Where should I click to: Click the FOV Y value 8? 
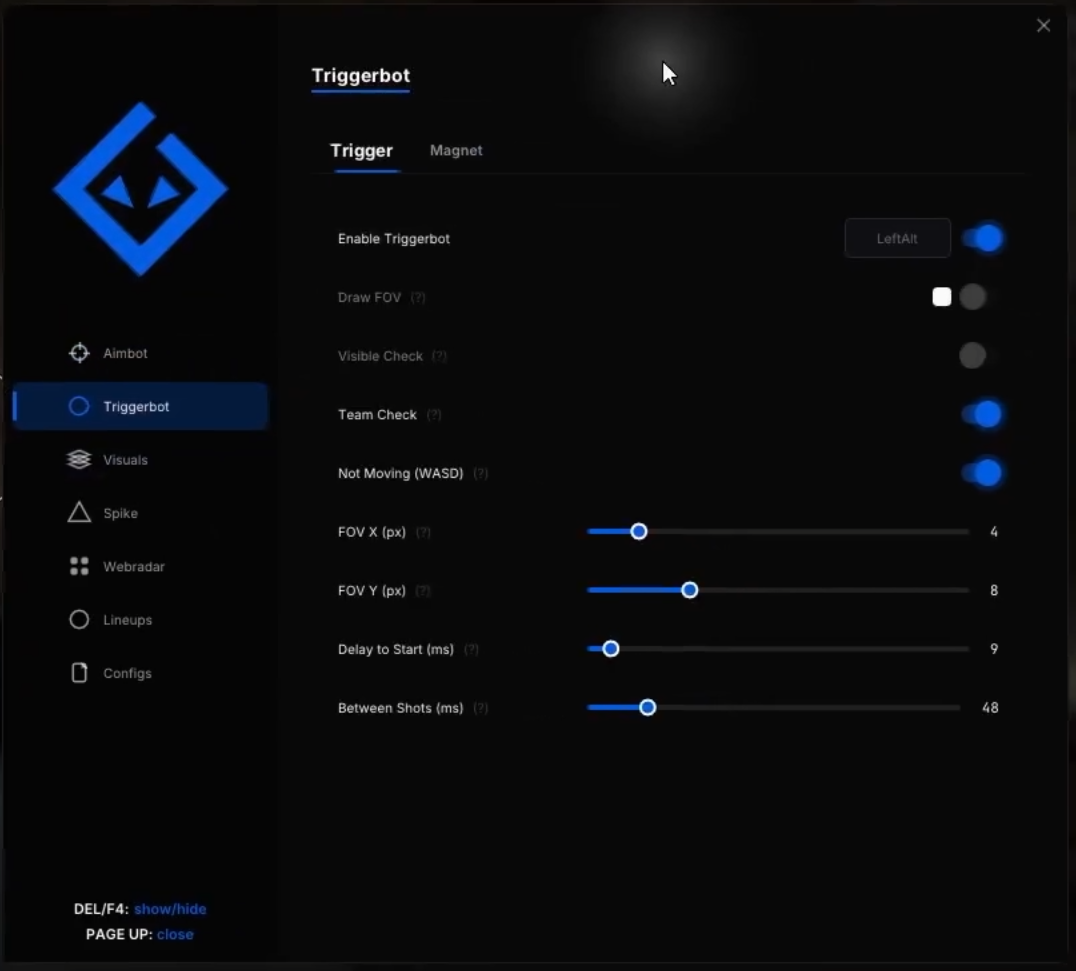coord(994,590)
